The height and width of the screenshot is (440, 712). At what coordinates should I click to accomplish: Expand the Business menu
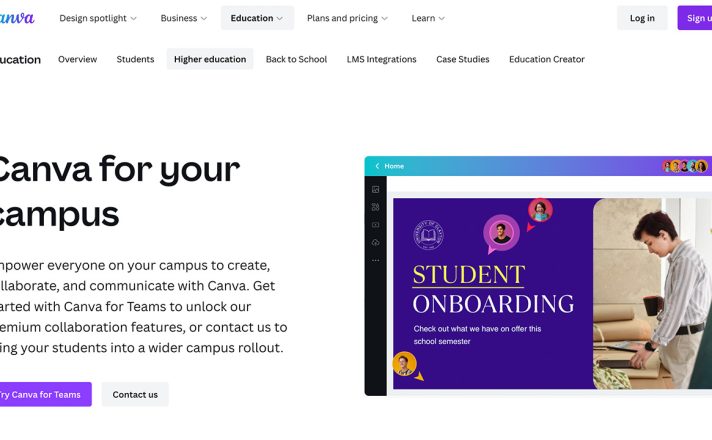coord(183,18)
